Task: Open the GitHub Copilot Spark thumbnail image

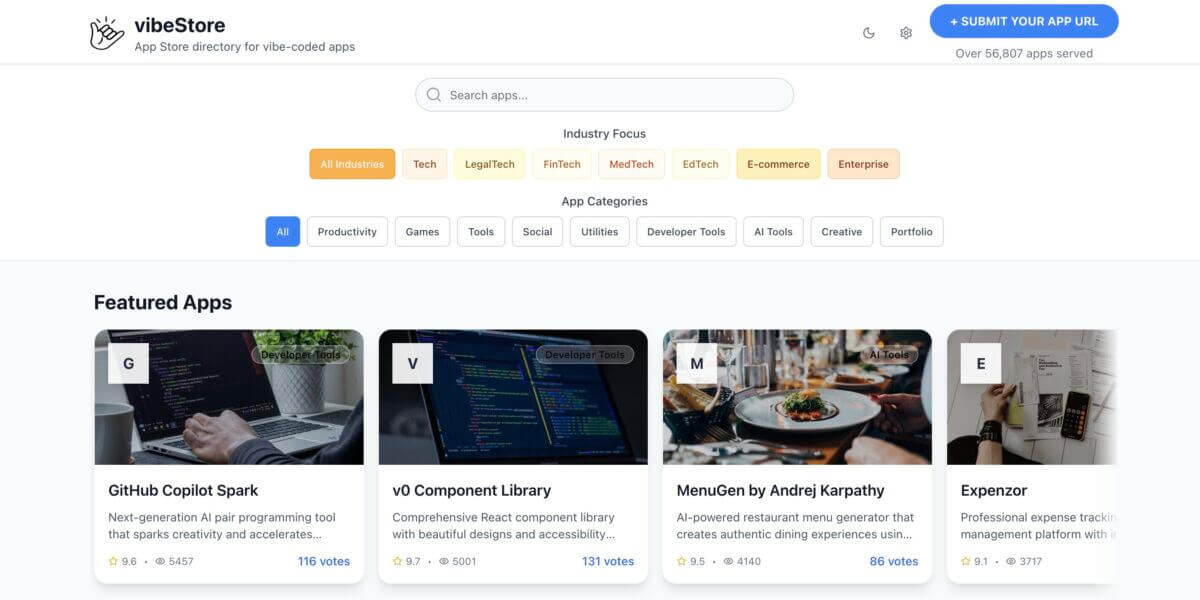Action: tap(229, 397)
